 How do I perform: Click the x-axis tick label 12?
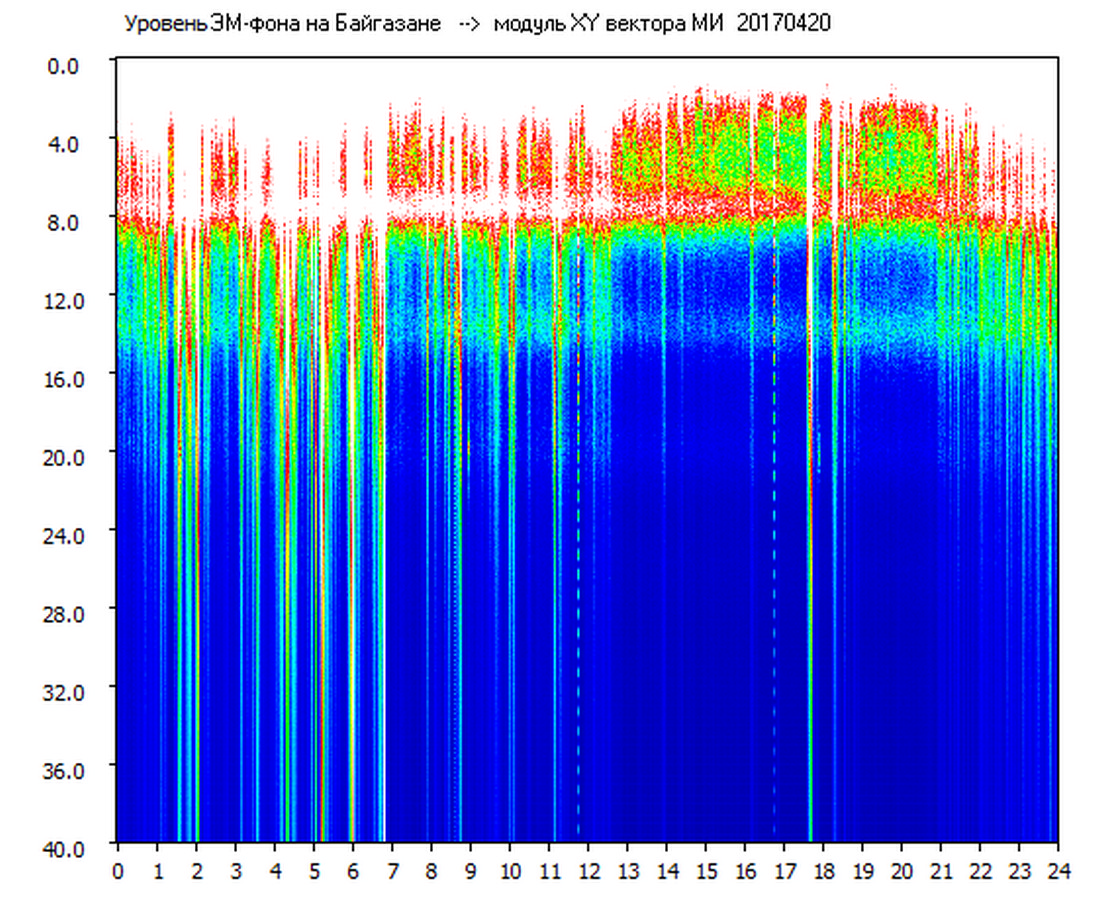click(x=588, y=870)
